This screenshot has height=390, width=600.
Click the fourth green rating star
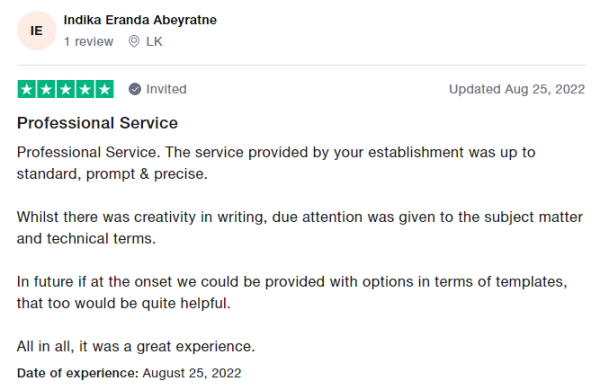click(85, 89)
